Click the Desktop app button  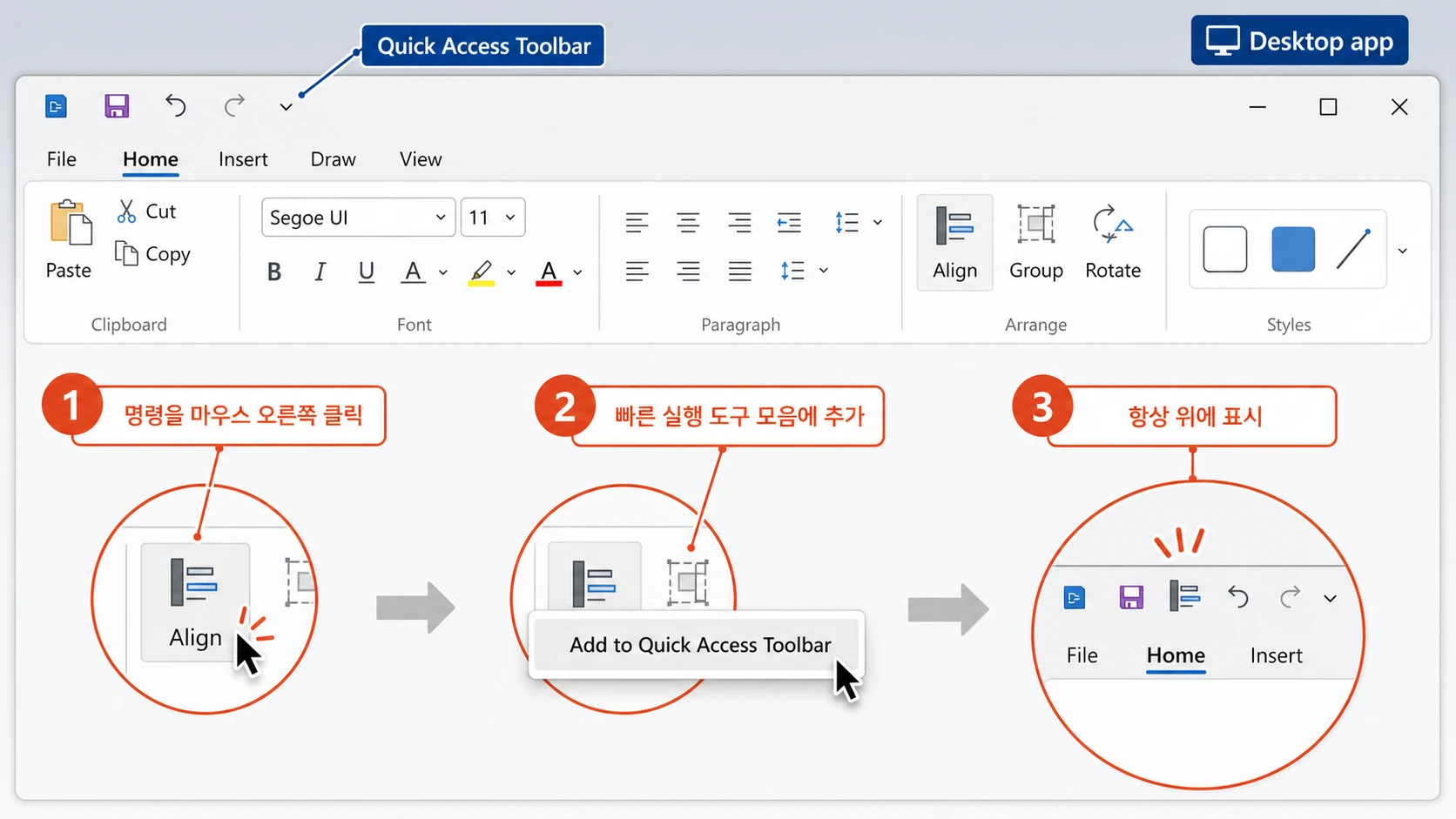[1299, 40]
